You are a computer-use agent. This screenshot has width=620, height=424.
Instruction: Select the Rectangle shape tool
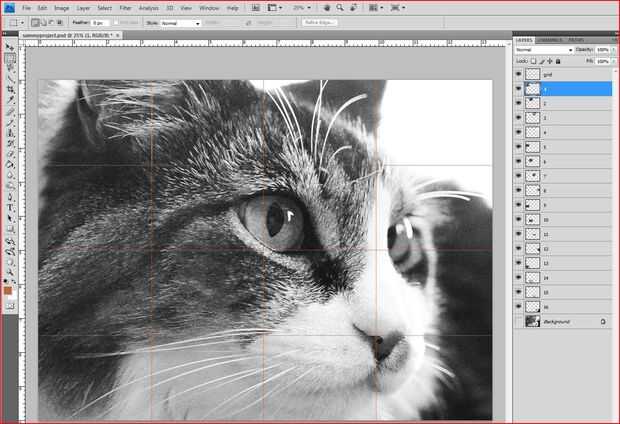tap(10, 229)
